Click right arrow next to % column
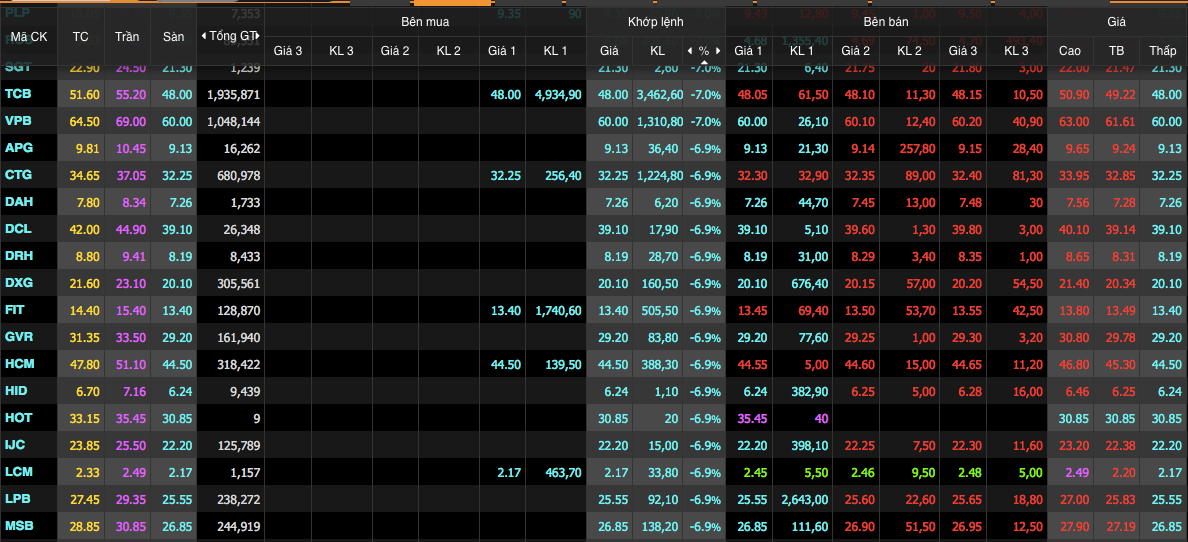The image size is (1188, 542). coord(717,50)
